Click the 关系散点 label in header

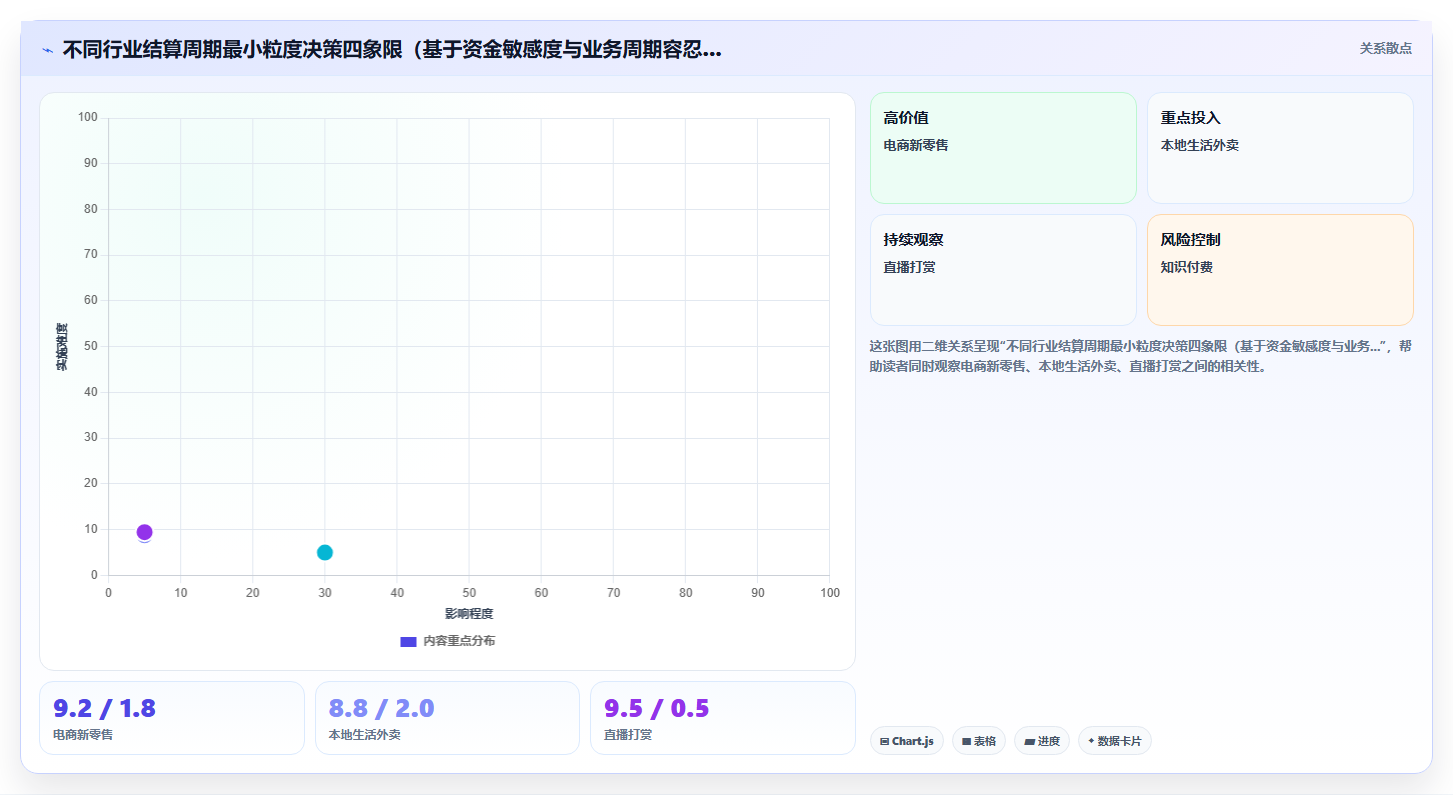click(x=1385, y=48)
